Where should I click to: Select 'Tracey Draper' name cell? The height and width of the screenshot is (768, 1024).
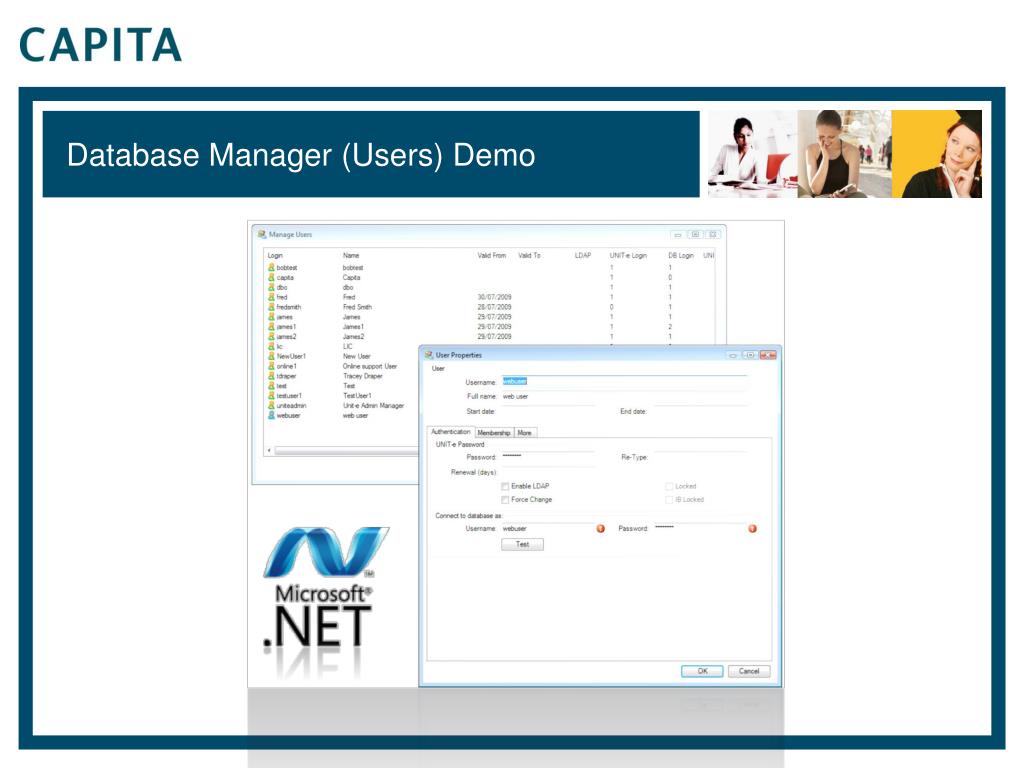click(x=362, y=376)
